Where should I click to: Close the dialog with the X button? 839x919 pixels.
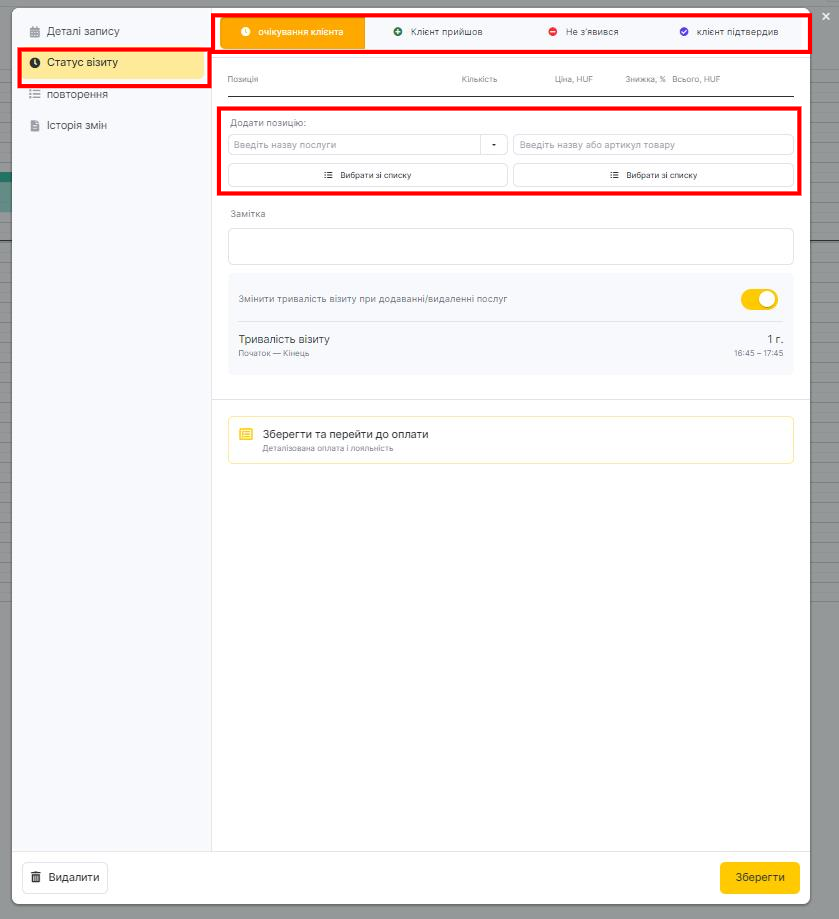click(826, 16)
